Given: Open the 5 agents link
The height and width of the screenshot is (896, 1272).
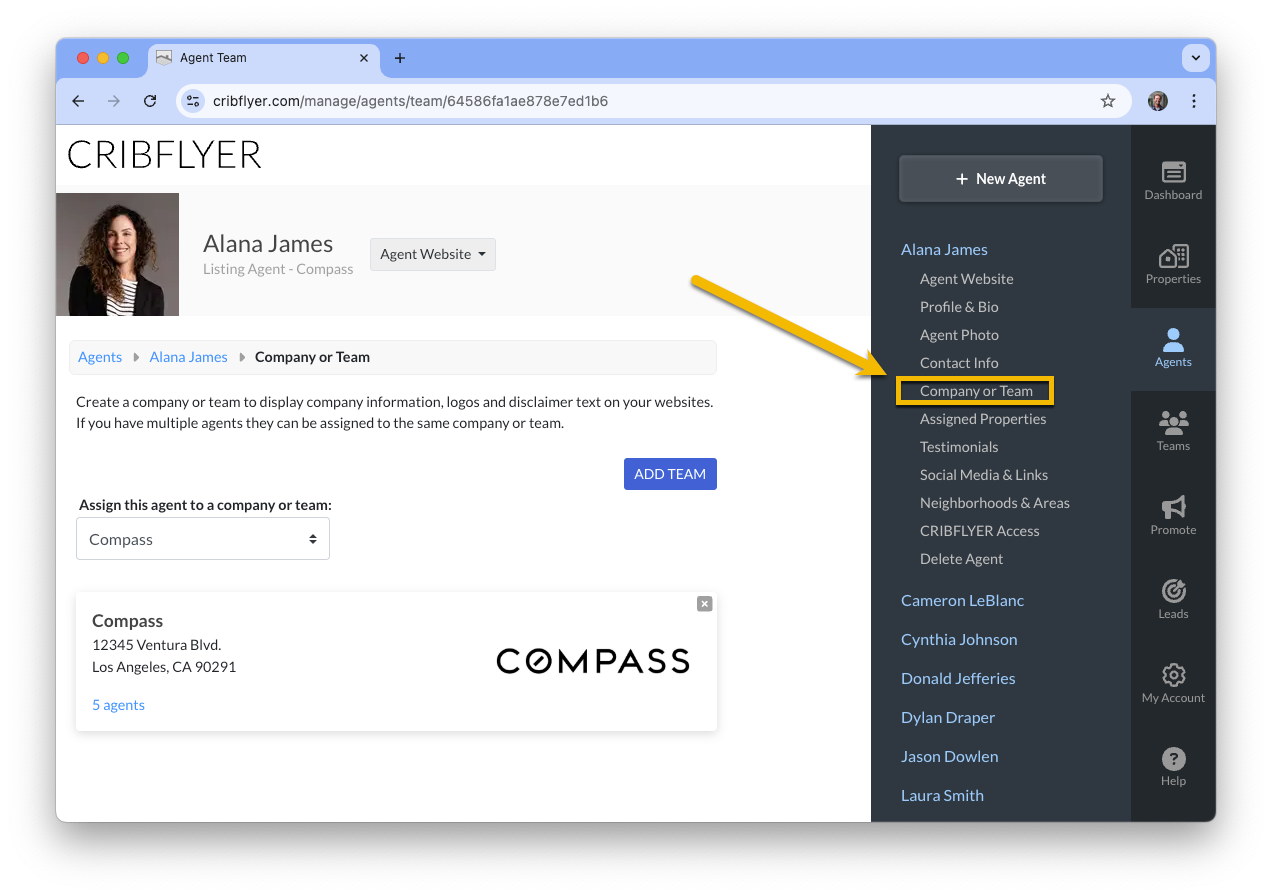Looking at the screenshot, I should tap(118, 705).
